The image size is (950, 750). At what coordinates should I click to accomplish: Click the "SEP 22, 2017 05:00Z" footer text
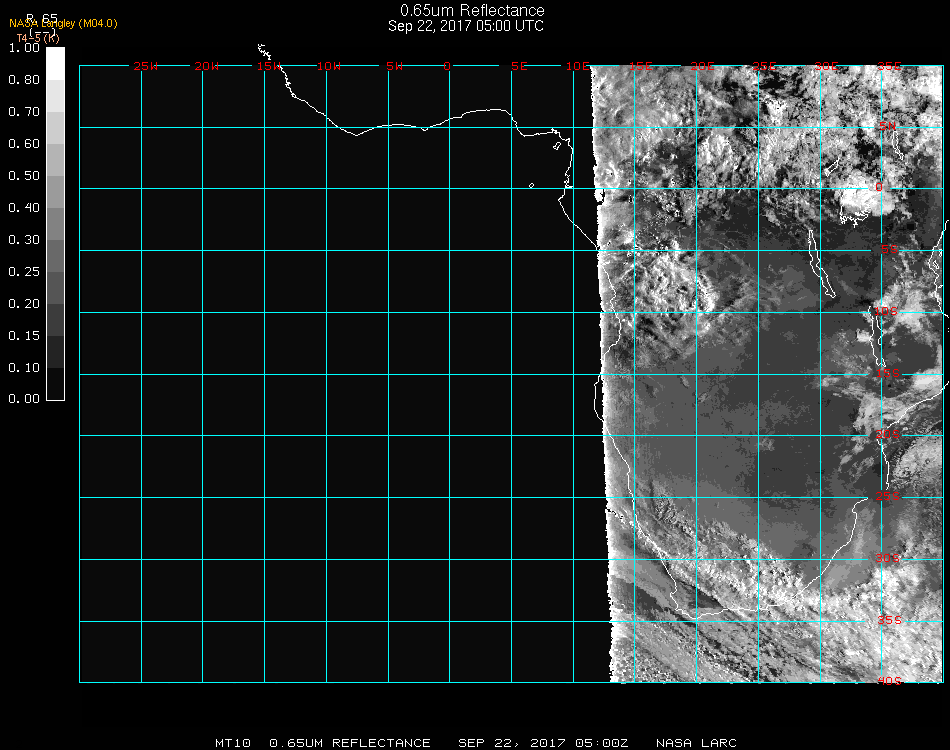tap(543, 743)
